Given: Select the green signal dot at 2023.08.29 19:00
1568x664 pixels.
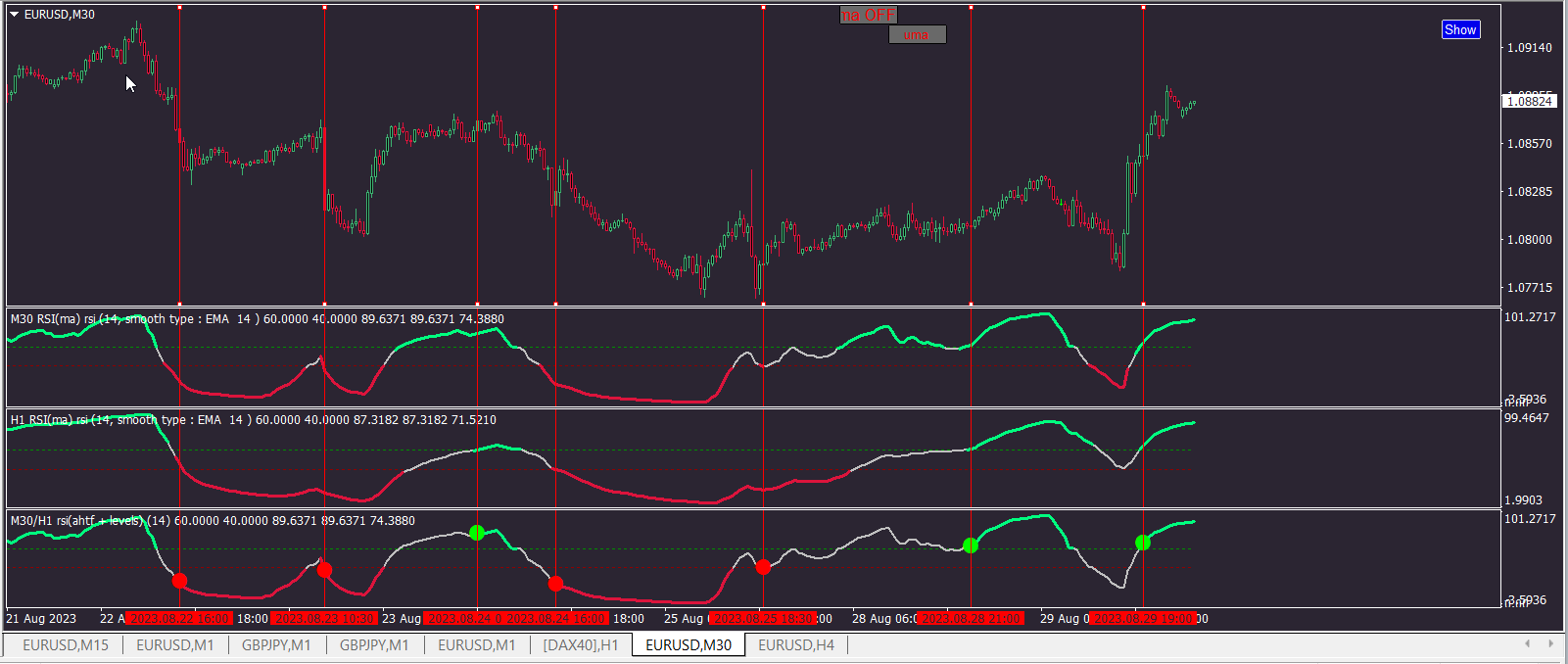Looking at the screenshot, I should point(1143,543).
